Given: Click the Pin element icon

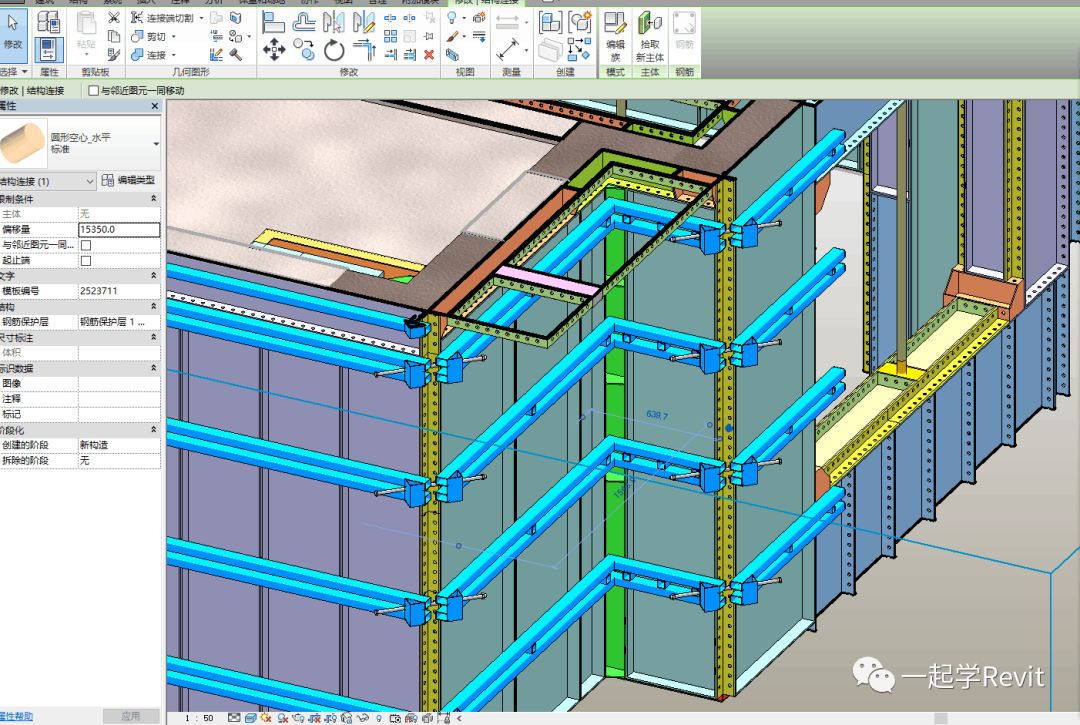Looking at the screenshot, I should [x=429, y=36].
